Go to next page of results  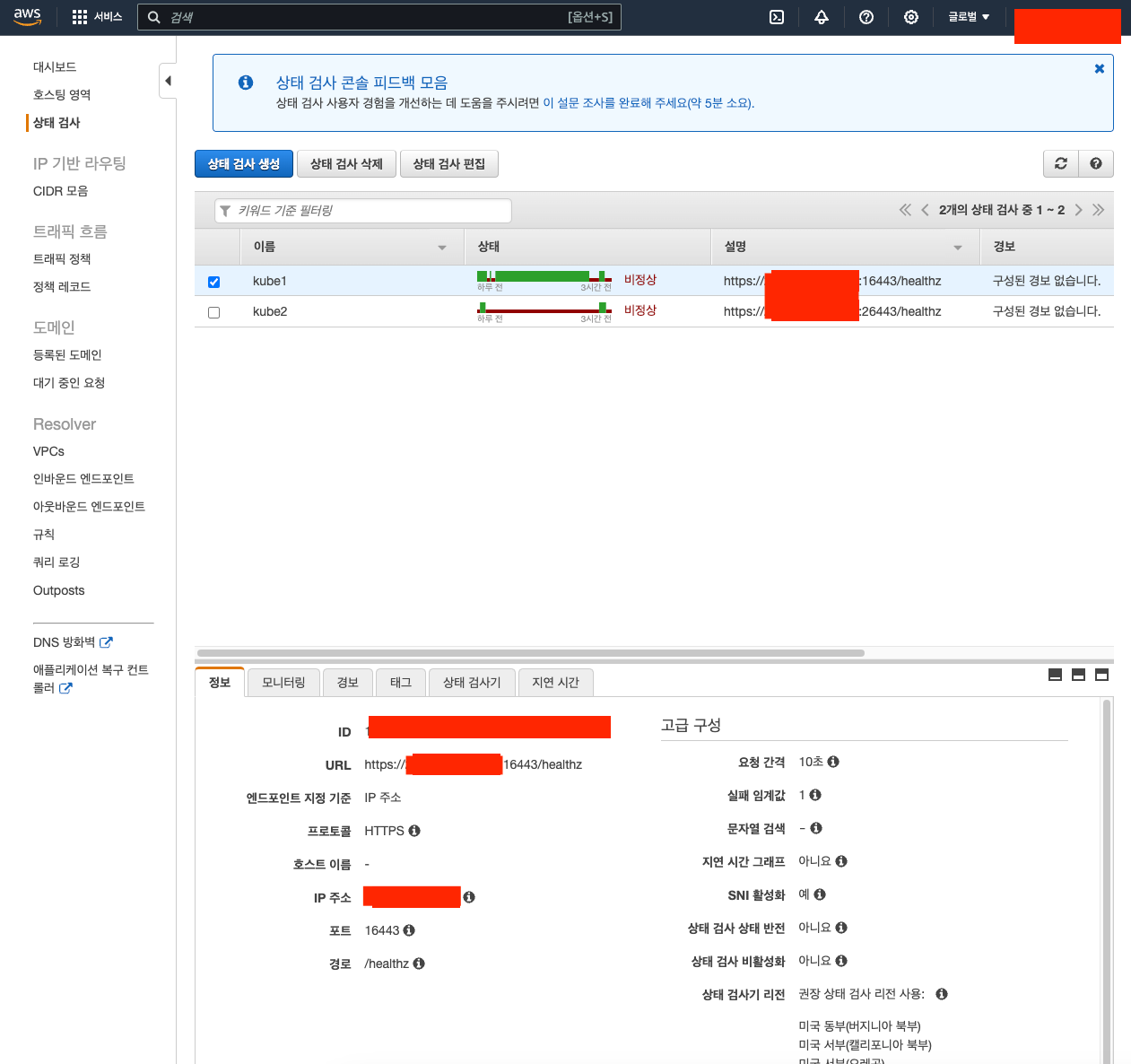click(x=1079, y=210)
